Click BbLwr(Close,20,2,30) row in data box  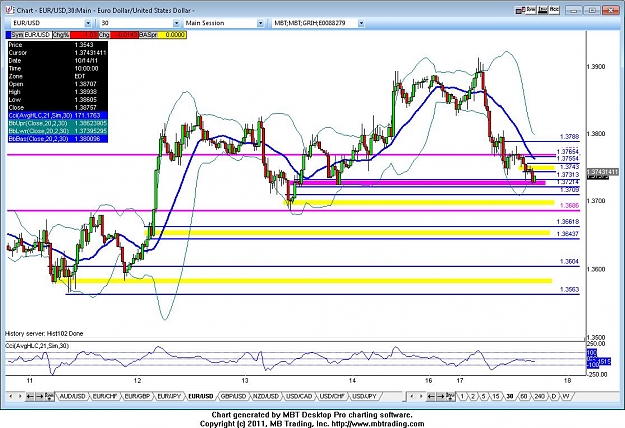tap(58, 131)
